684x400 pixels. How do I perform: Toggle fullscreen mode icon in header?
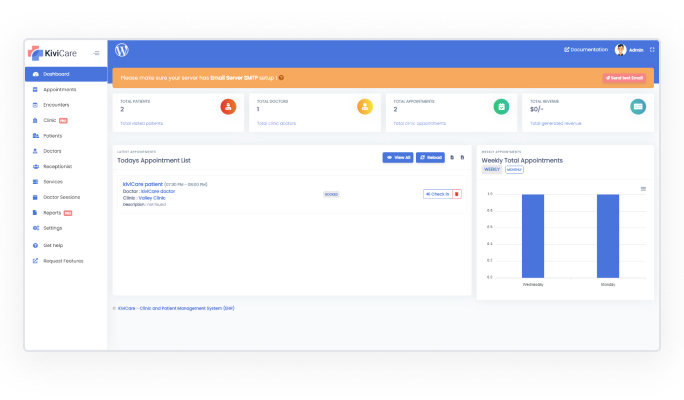[652, 50]
